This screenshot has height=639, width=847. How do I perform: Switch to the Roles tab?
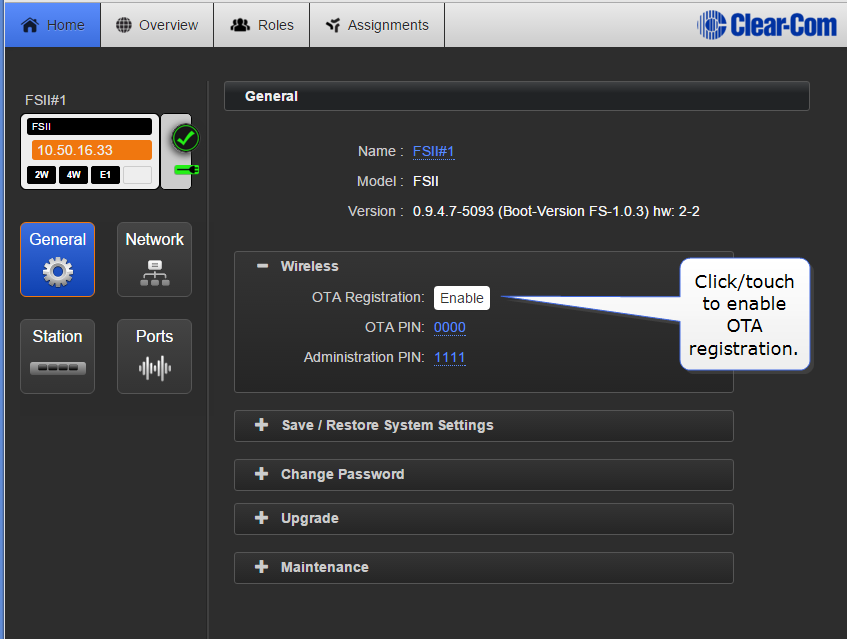(x=262, y=25)
